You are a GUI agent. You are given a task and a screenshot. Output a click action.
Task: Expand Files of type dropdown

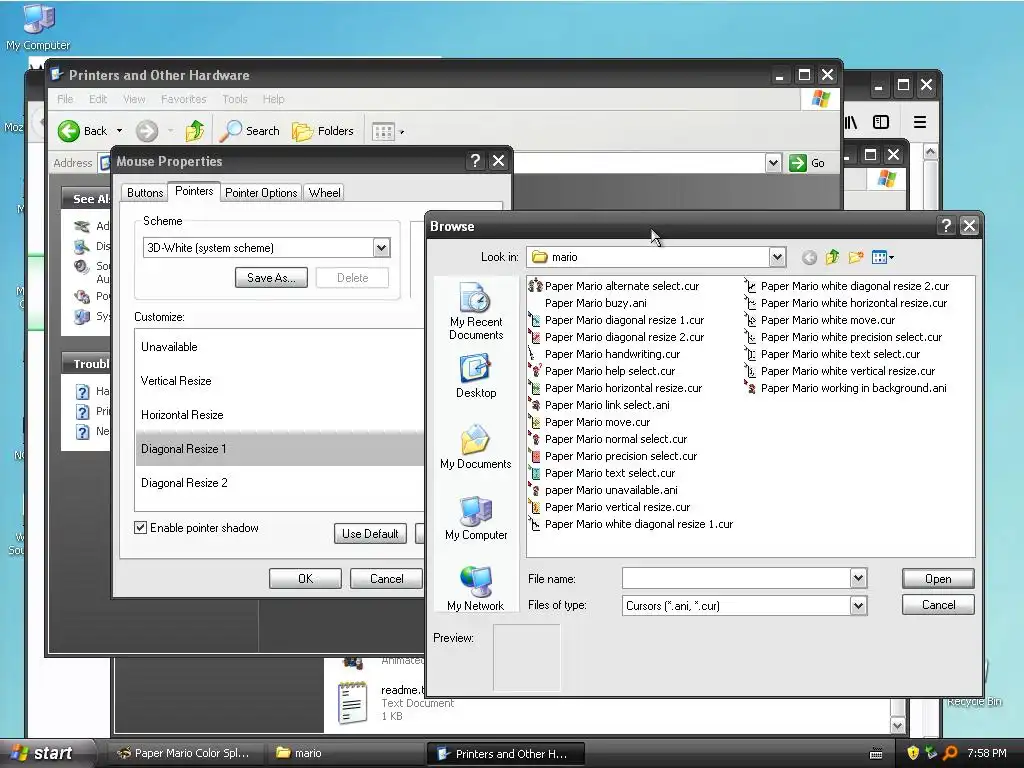point(858,605)
